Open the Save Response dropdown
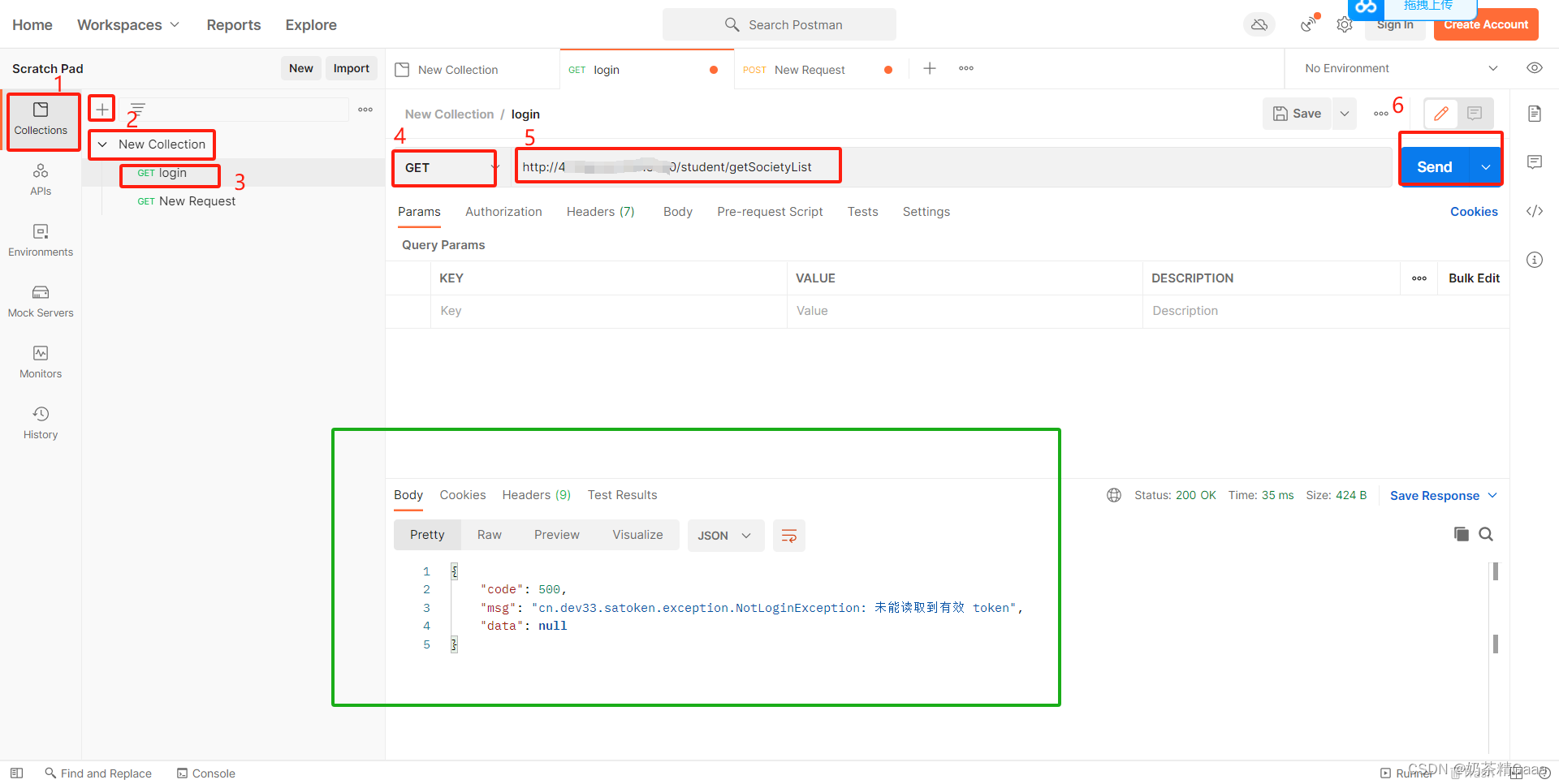The height and width of the screenshot is (784, 1559). coord(1443,496)
